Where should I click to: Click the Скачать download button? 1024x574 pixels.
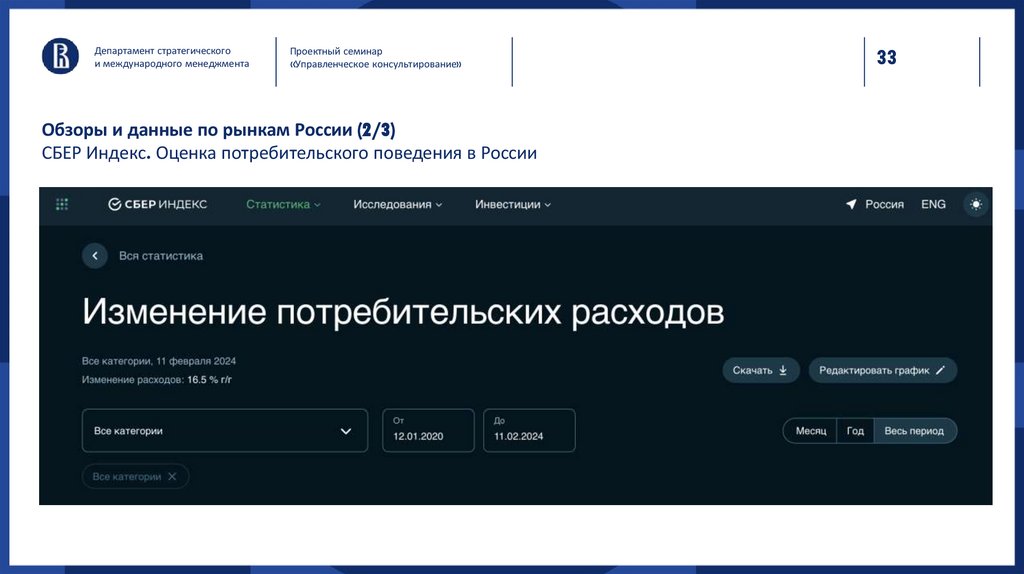pos(761,370)
